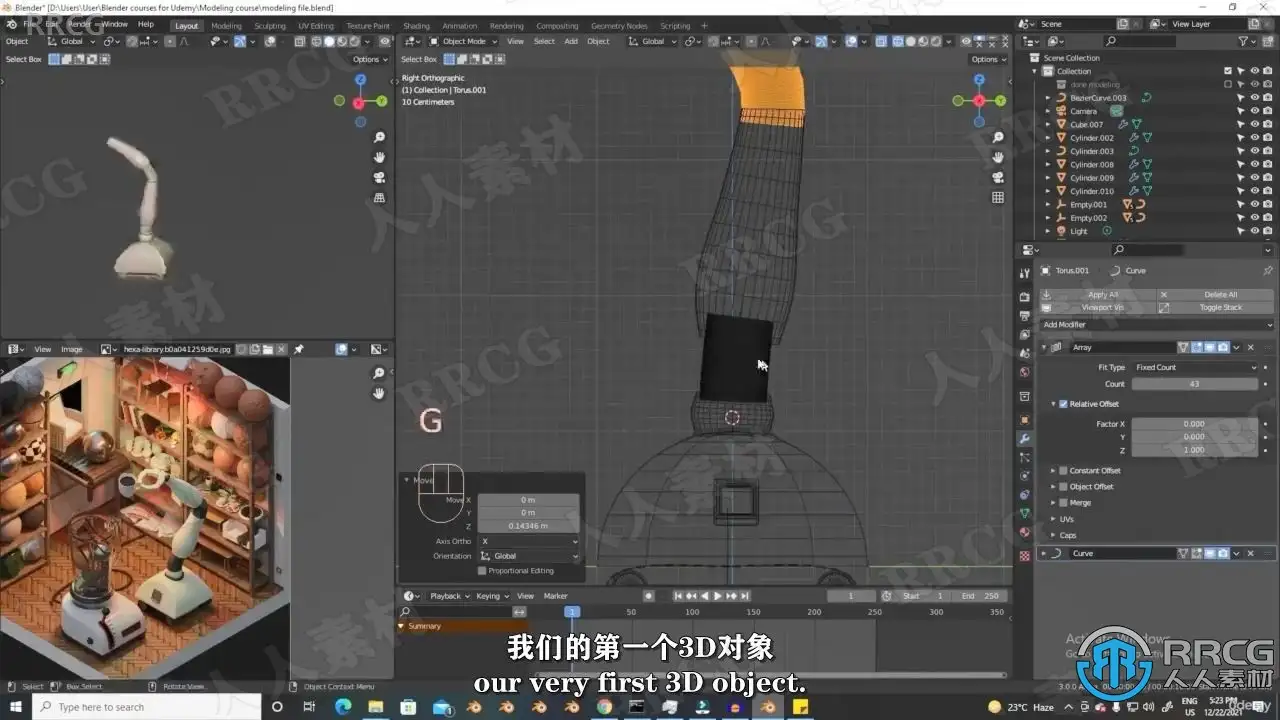Switch to the Sculpting workspace tab
Viewport: 1280px width, 720px height.
[x=270, y=26]
